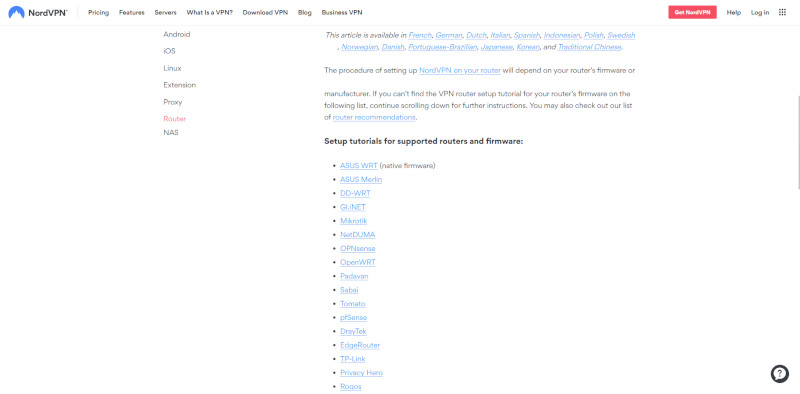Open the Korean article version

pos(528,47)
